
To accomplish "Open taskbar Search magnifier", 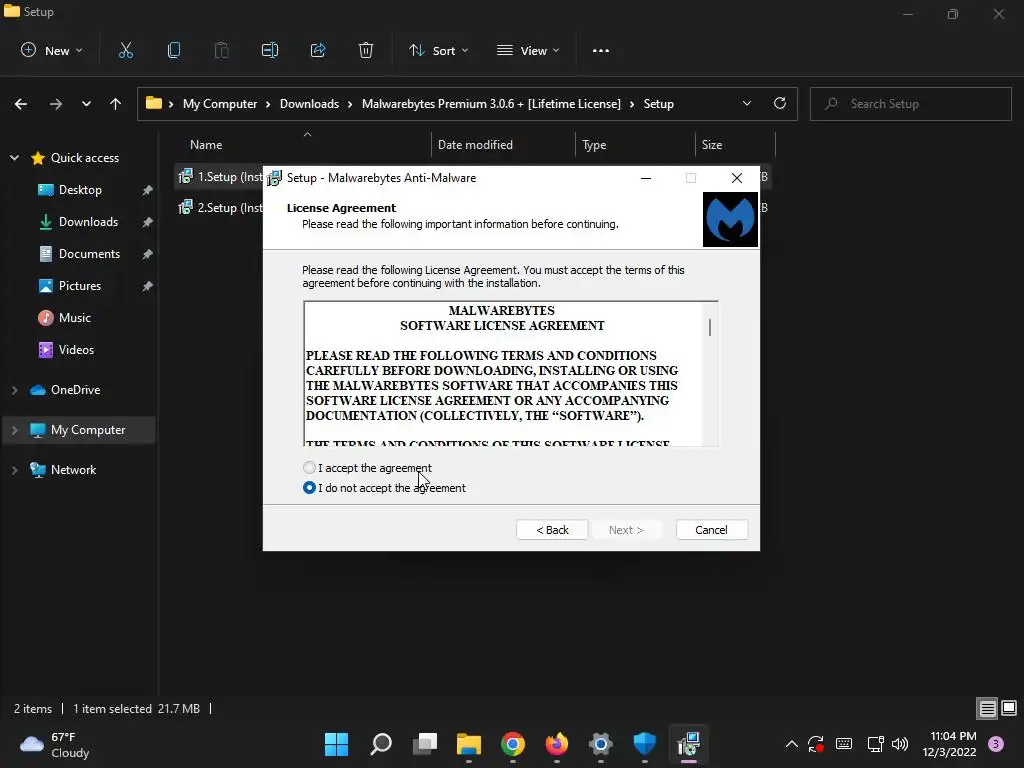I will 381,744.
